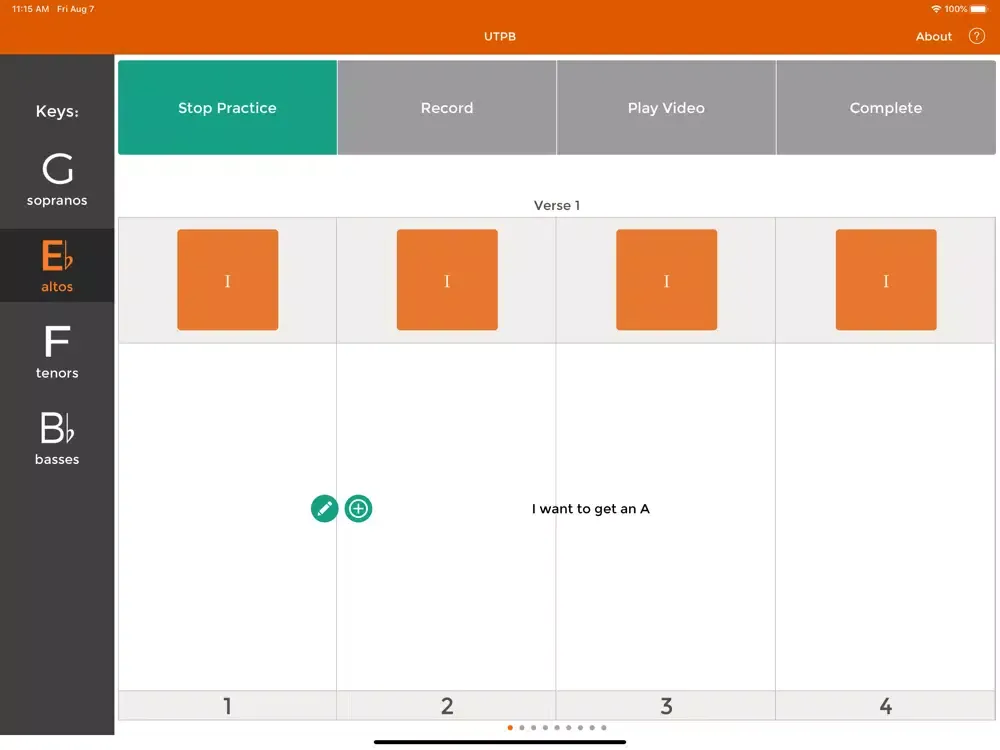Tap the active orange page dot
1000x750 pixels.
coord(510,728)
